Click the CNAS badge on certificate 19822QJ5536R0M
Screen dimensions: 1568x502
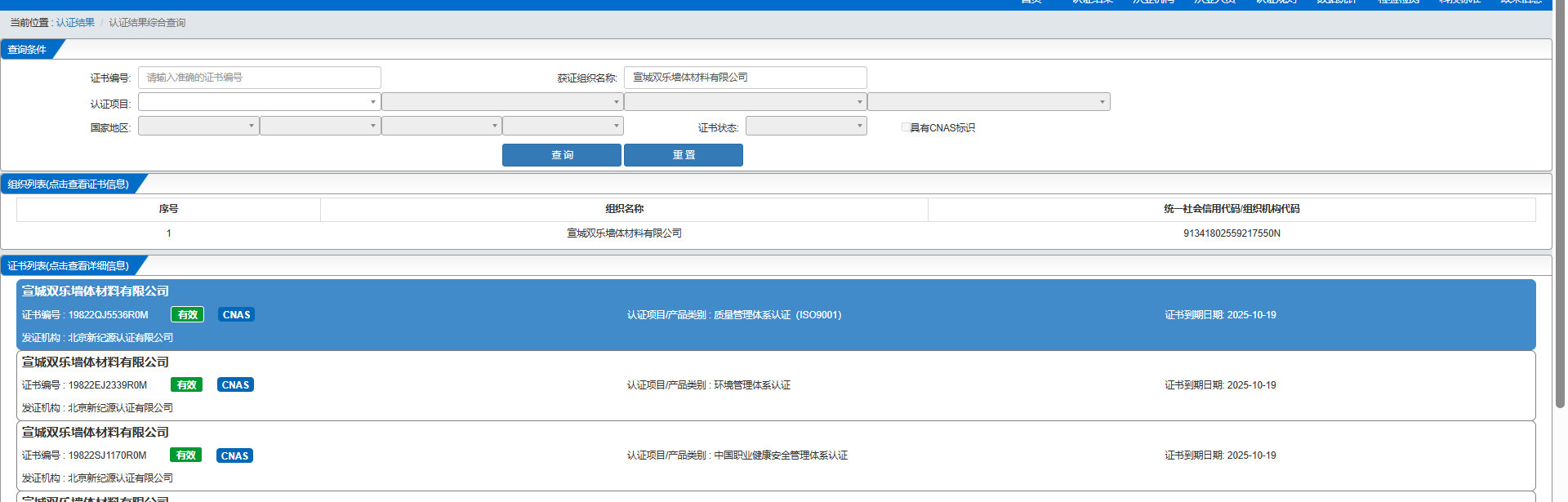pyautogui.click(x=236, y=315)
